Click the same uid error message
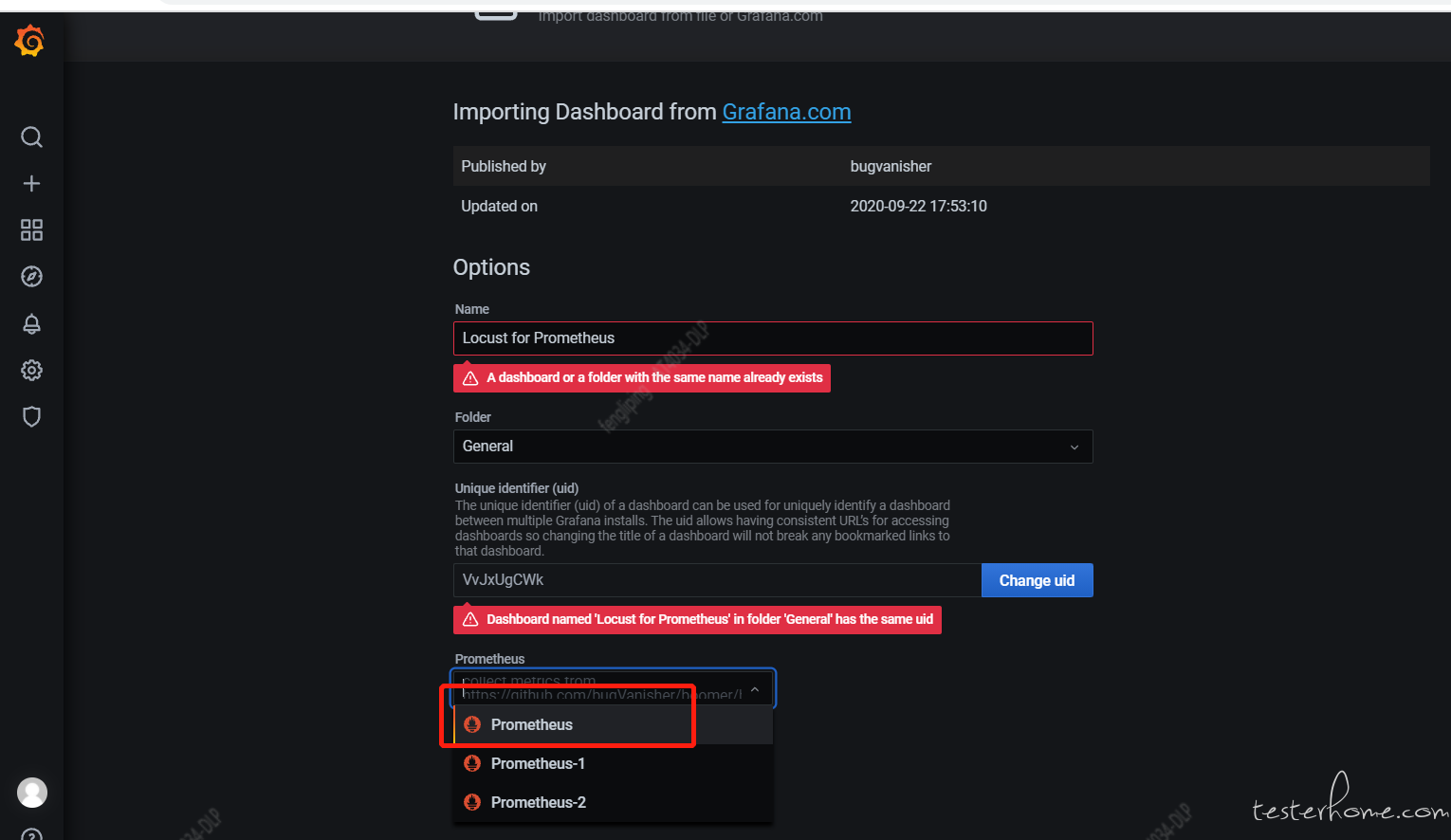The width and height of the screenshot is (1451, 840). pyautogui.click(x=697, y=620)
